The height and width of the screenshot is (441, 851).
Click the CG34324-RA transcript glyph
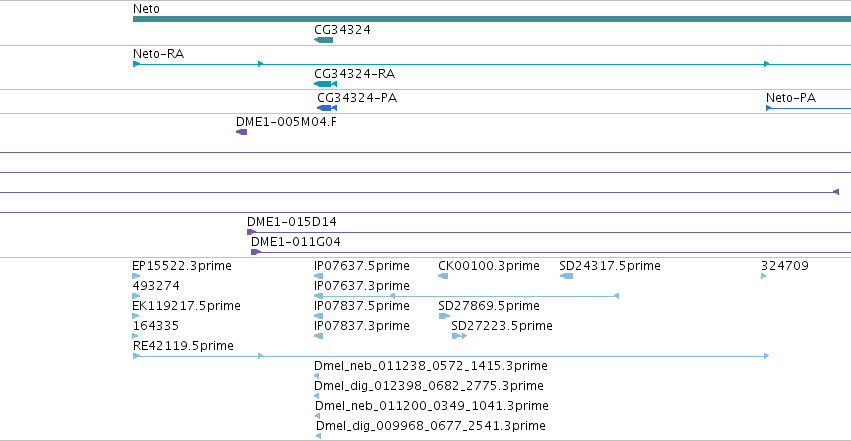coord(326,84)
